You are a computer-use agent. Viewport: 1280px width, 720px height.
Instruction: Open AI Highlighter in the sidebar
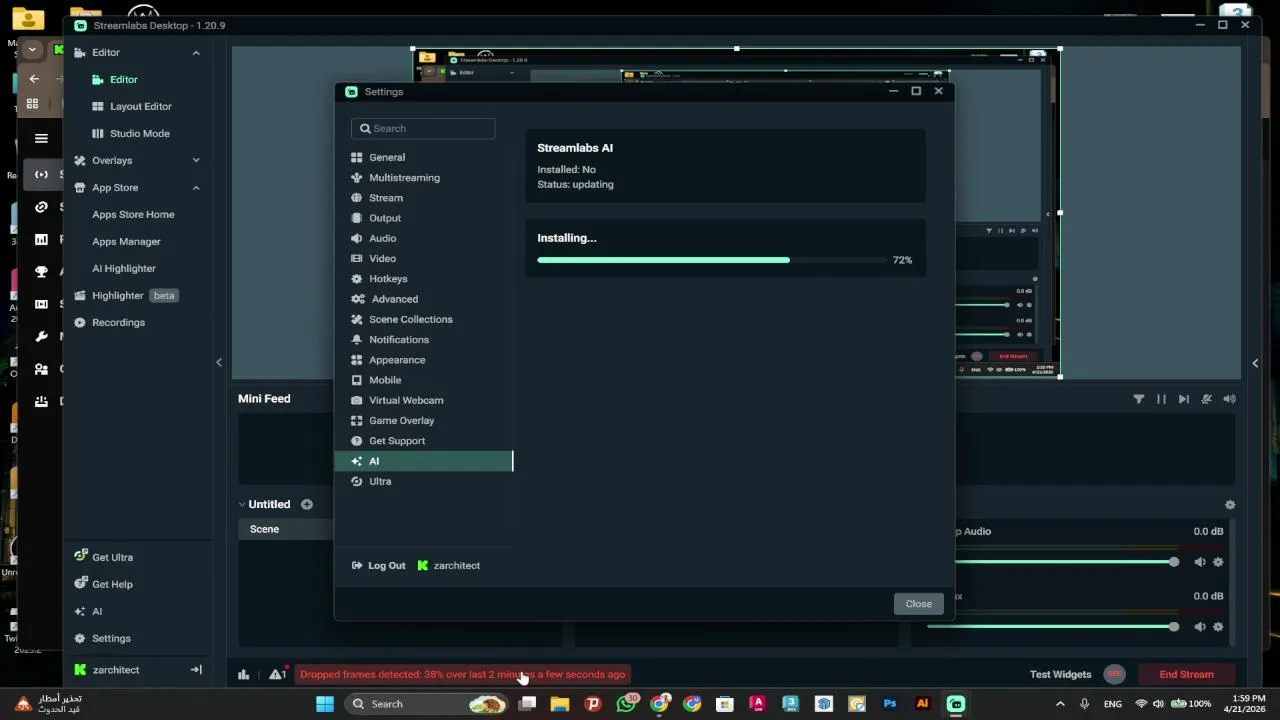(124, 268)
